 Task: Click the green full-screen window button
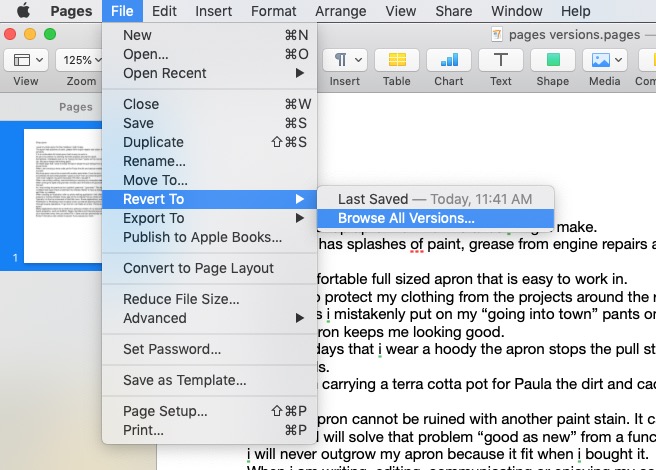pyautogui.click(x=50, y=34)
